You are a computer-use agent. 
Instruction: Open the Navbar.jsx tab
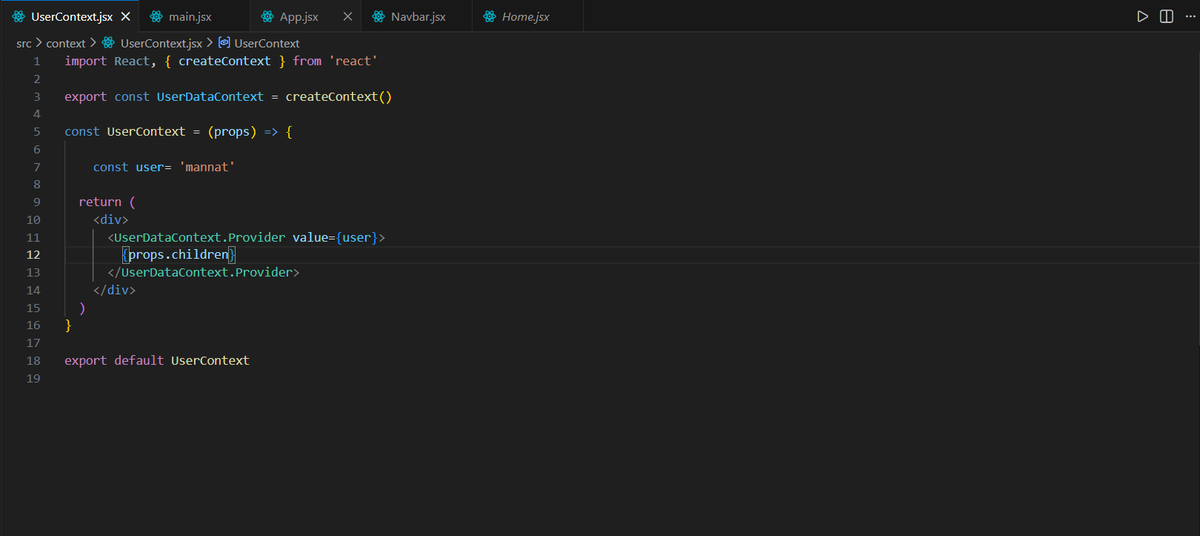click(x=418, y=17)
